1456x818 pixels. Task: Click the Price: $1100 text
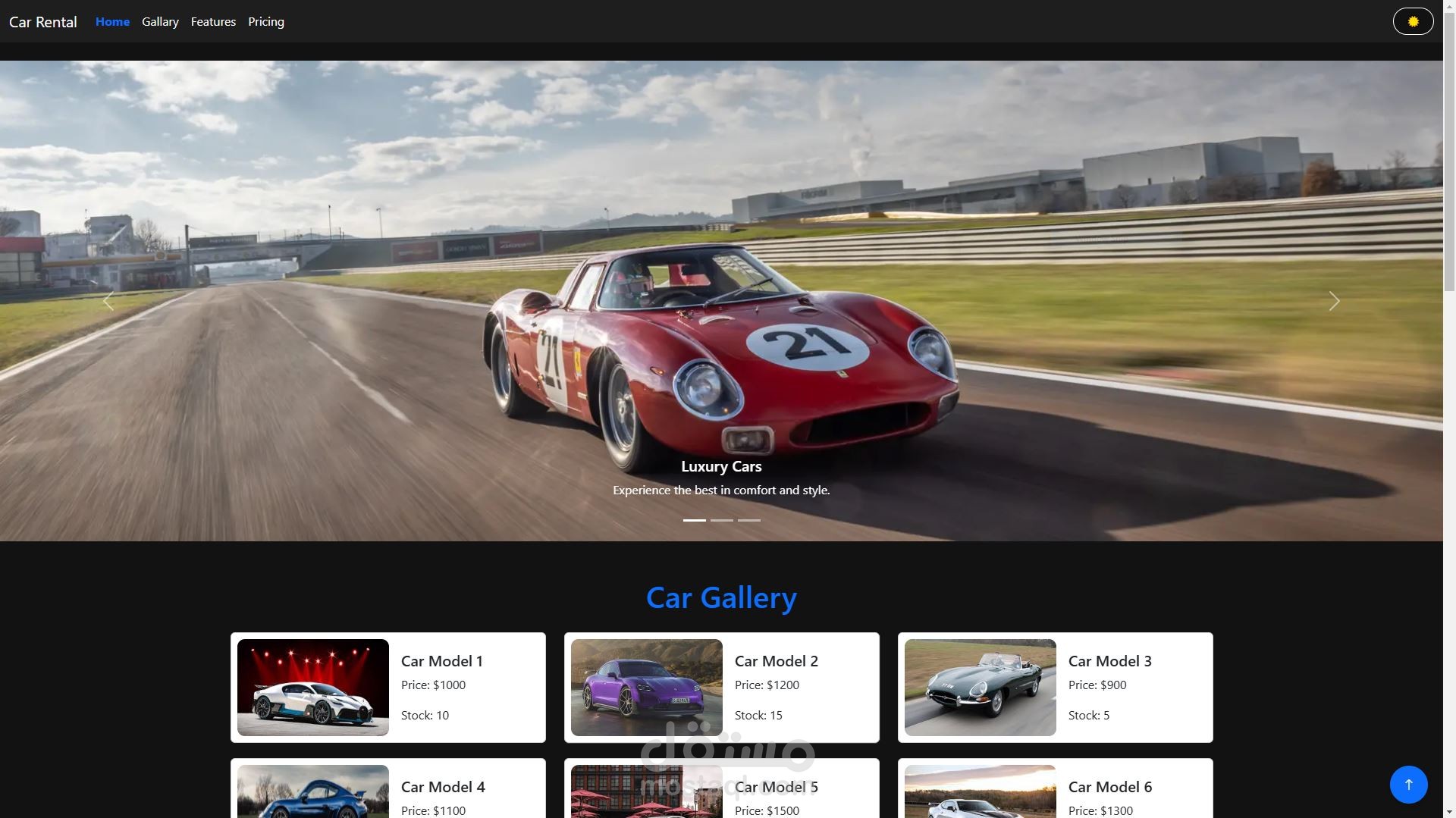433,810
